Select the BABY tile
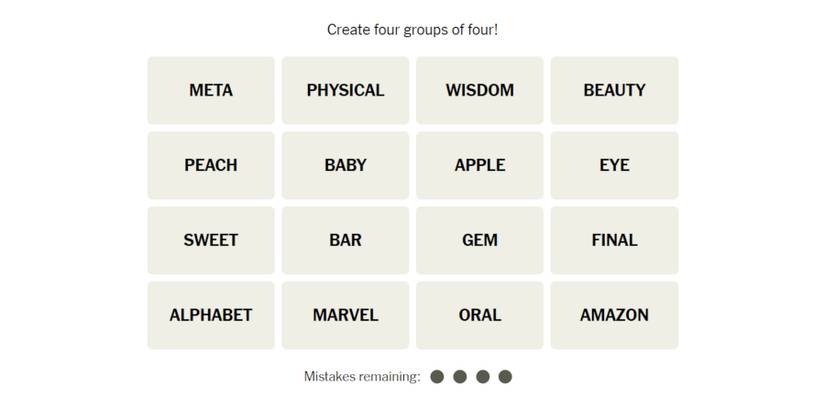 (345, 165)
